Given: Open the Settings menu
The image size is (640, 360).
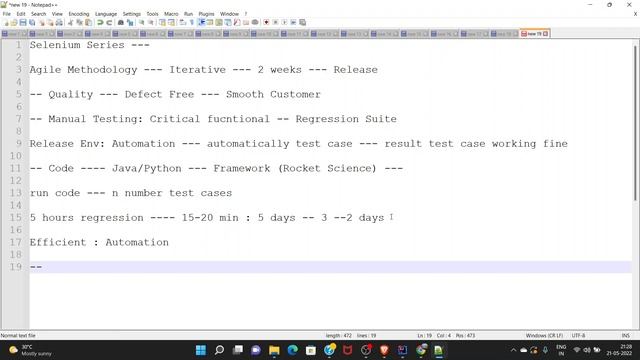Looking at the screenshot, I should click(x=131, y=14).
